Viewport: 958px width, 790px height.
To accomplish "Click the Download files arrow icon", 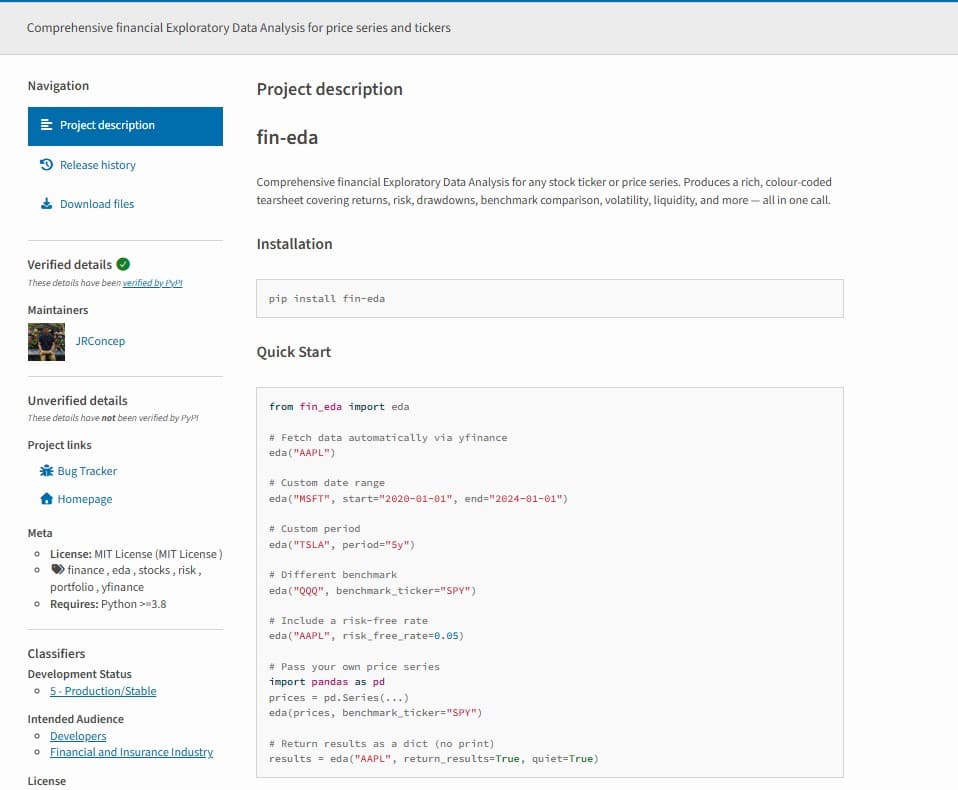I will (46, 204).
